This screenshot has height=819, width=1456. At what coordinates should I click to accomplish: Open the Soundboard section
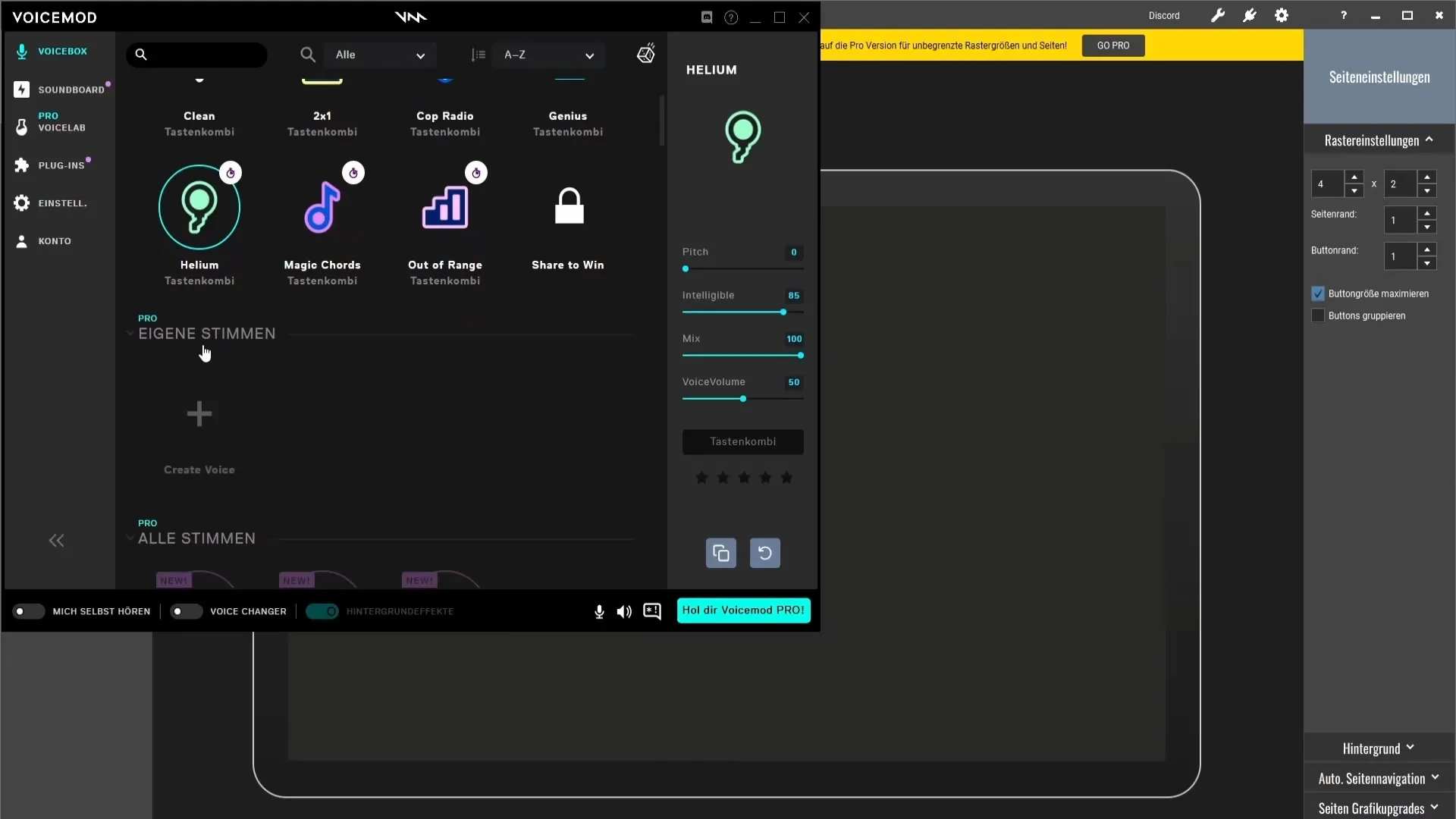pyautogui.click(x=61, y=89)
